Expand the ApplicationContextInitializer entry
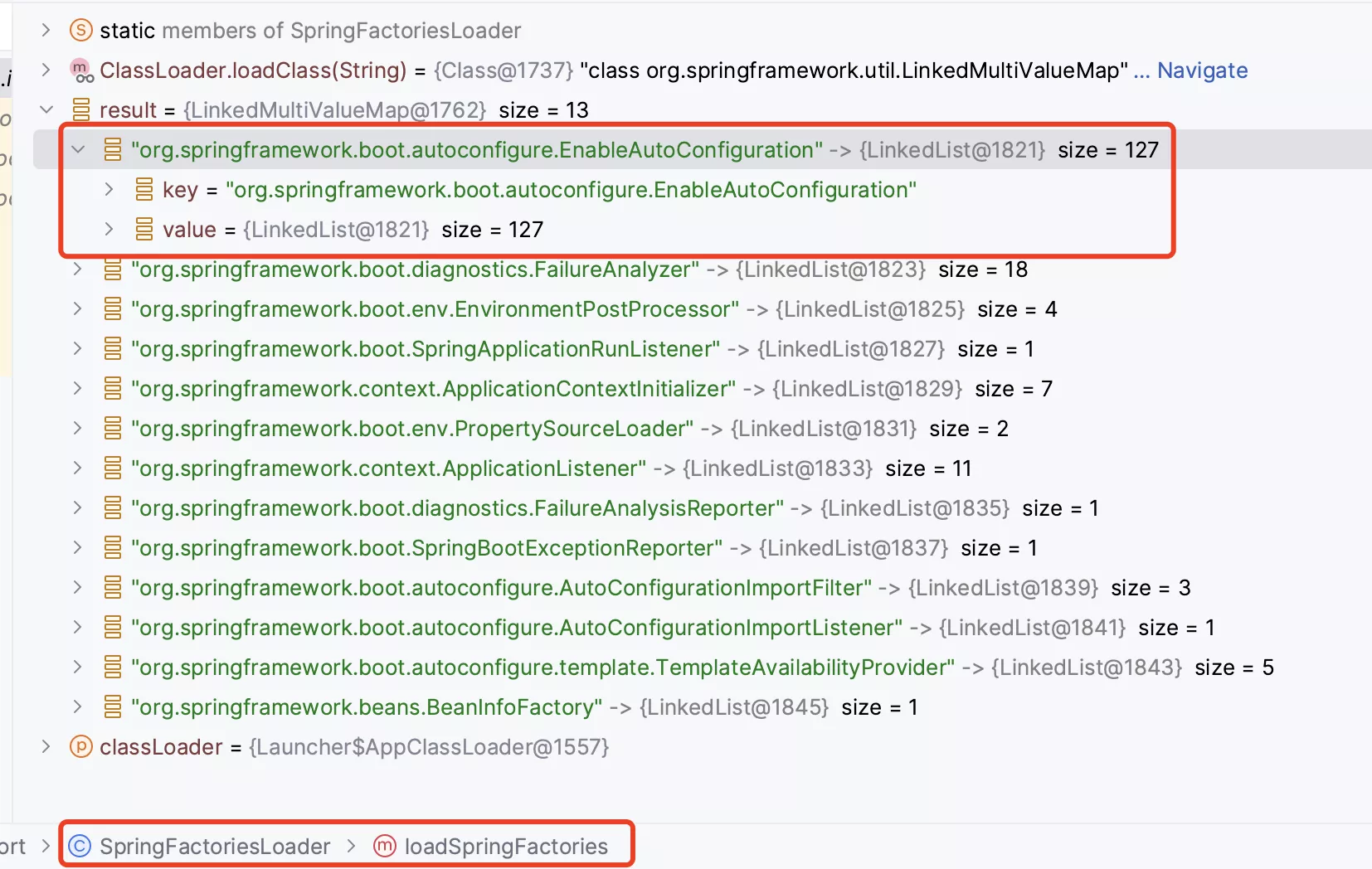1372x869 pixels. pos(78,389)
